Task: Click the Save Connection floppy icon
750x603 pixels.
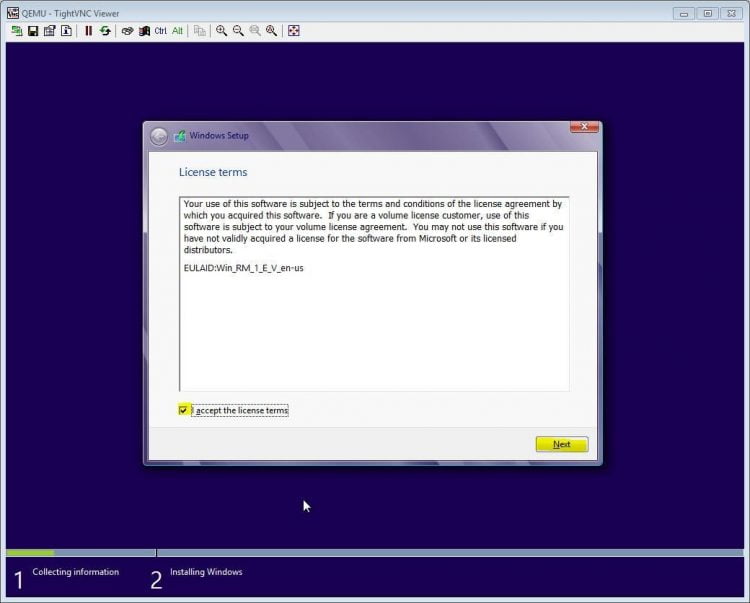Action: point(33,31)
